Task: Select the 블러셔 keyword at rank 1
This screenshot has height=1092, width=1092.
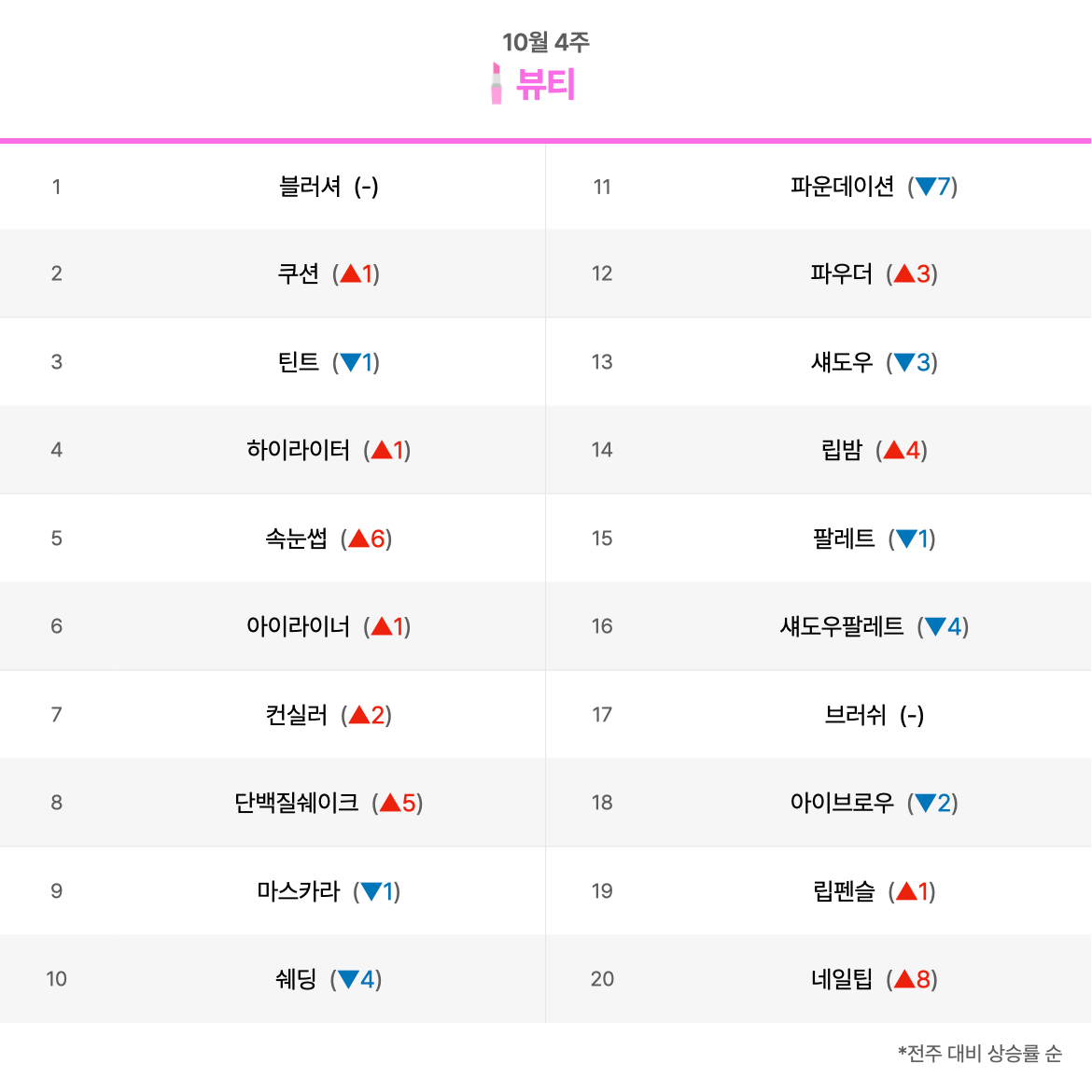Action: [310, 186]
